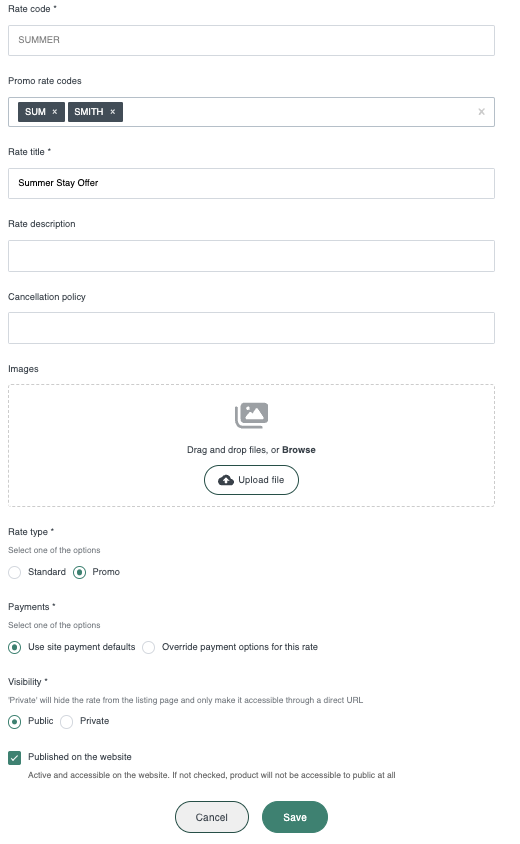This screenshot has width=520, height=844.
Task: Focus the Rate code field
Action: [251, 40]
